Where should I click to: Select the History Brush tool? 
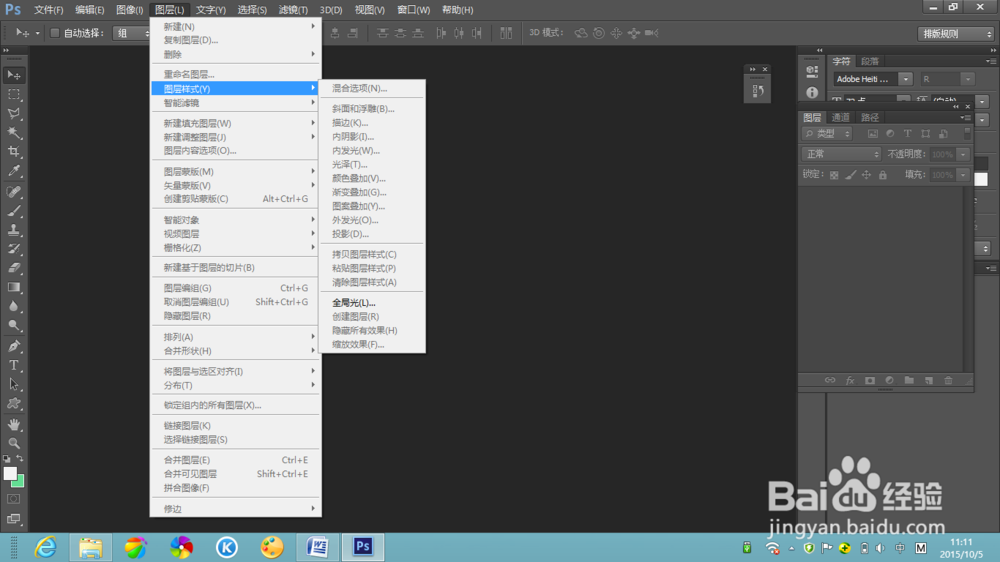(13, 249)
